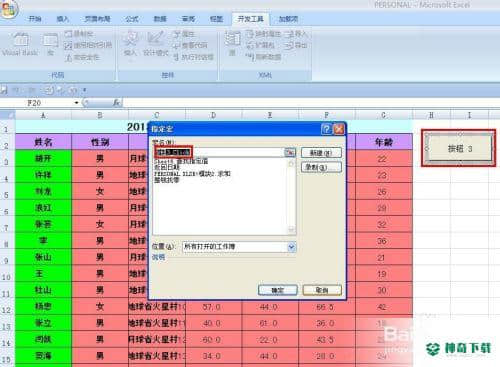Screen dimensions: 500x367
Task: Select the 开发工具 (Developer) tab
Action: pyautogui.click(x=250, y=19)
